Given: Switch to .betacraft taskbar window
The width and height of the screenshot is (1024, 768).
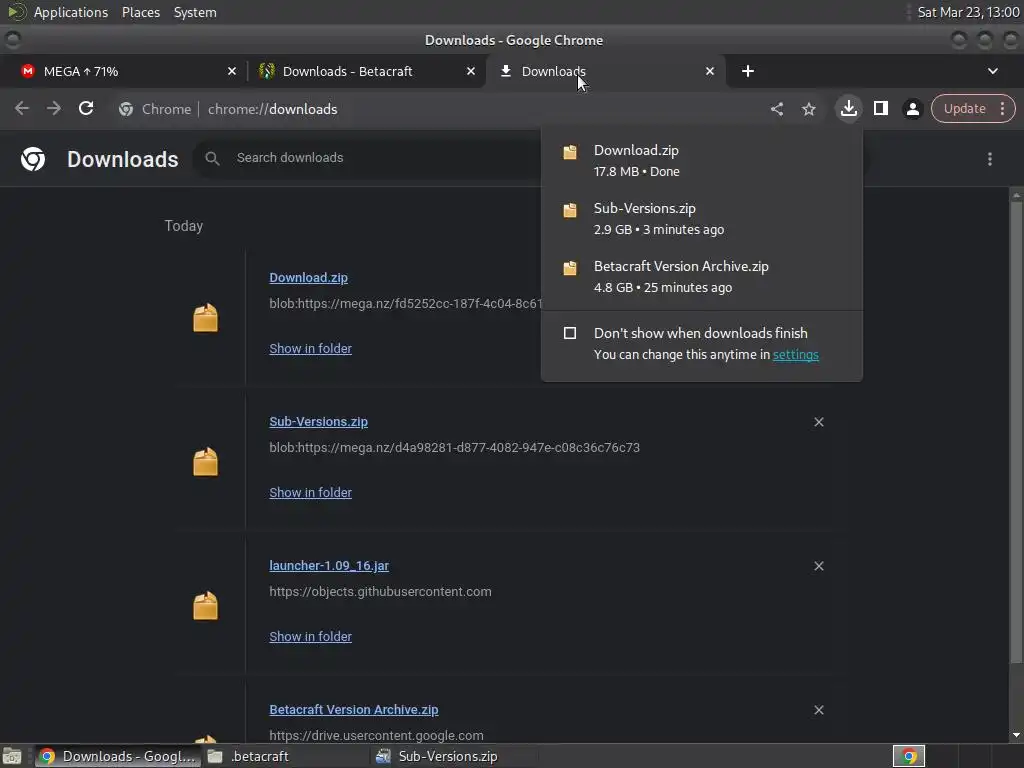Looking at the screenshot, I should [286, 756].
